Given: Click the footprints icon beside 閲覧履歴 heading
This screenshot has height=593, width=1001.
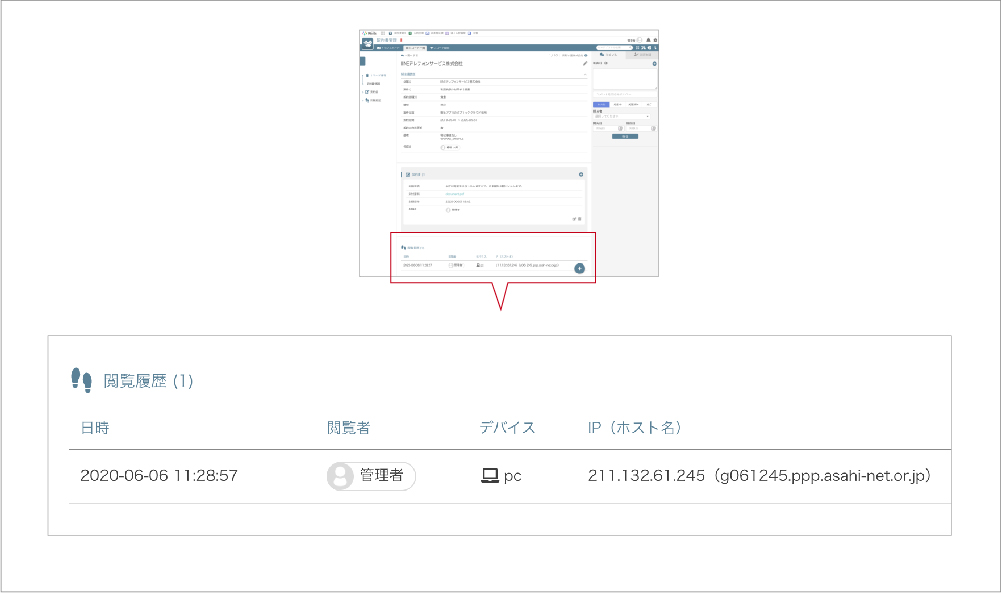Looking at the screenshot, I should pyautogui.click(x=81, y=380).
